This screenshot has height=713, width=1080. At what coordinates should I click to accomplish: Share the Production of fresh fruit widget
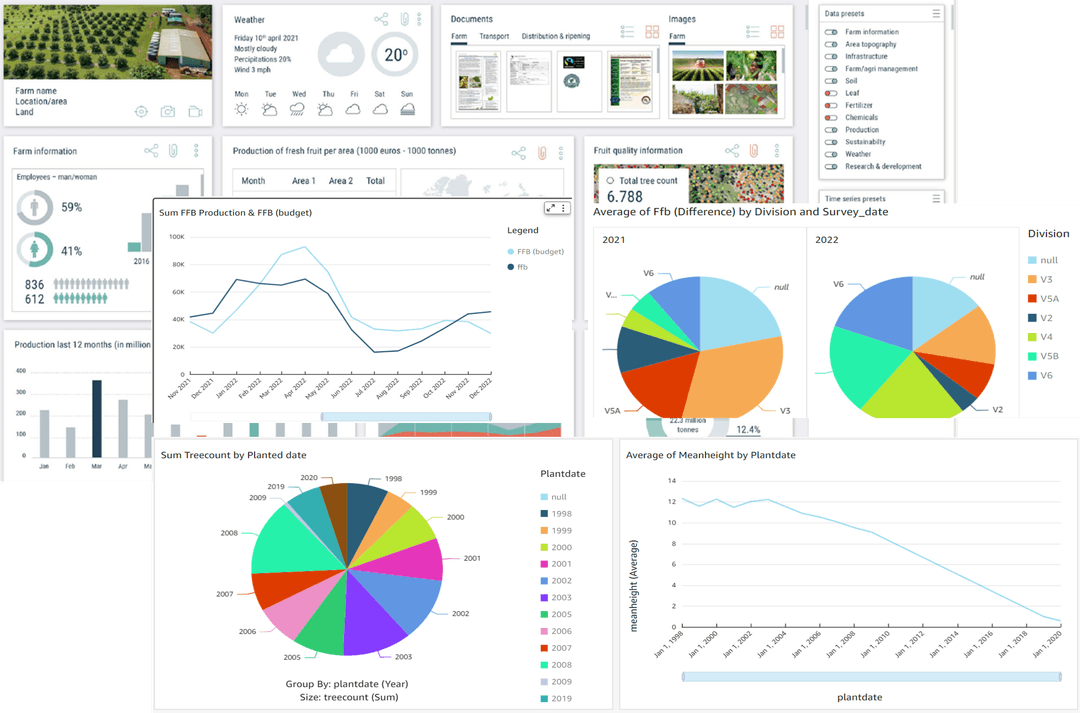coord(519,153)
